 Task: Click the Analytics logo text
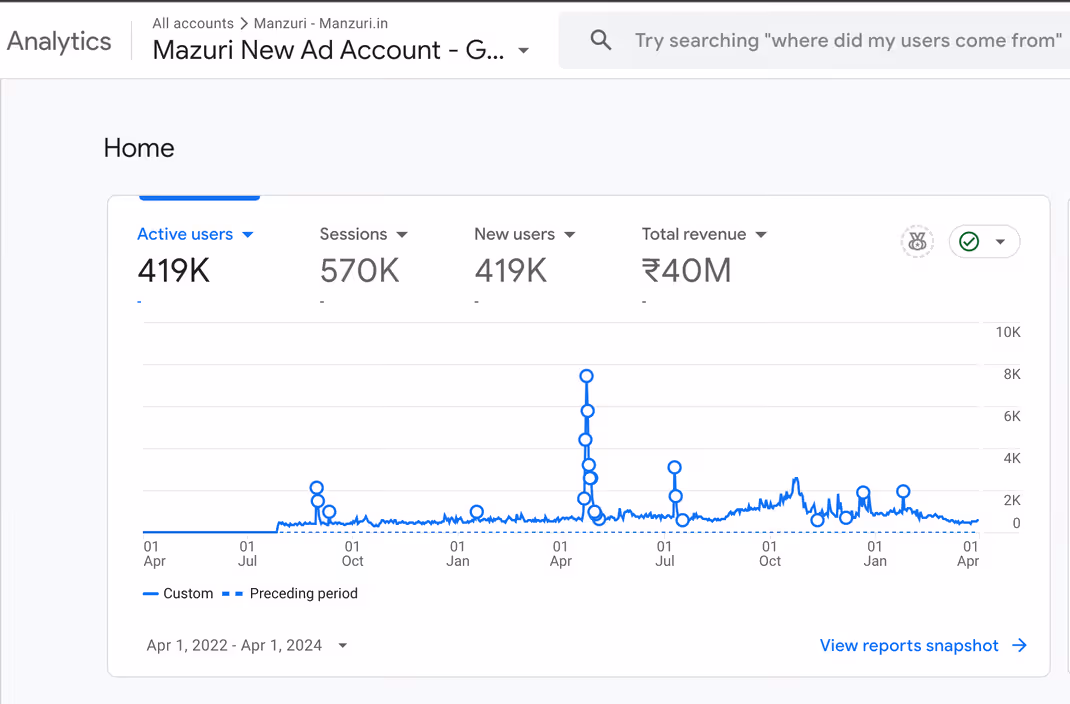click(x=59, y=41)
